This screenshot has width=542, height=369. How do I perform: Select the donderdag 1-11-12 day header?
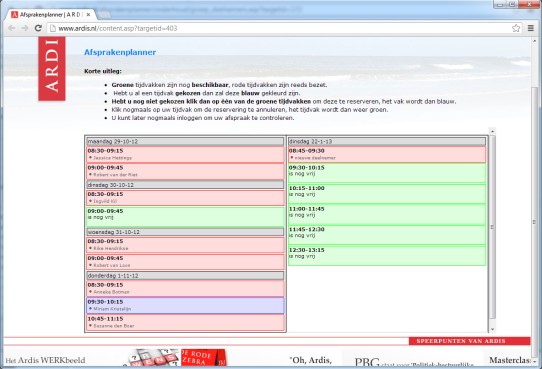(x=185, y=275)
